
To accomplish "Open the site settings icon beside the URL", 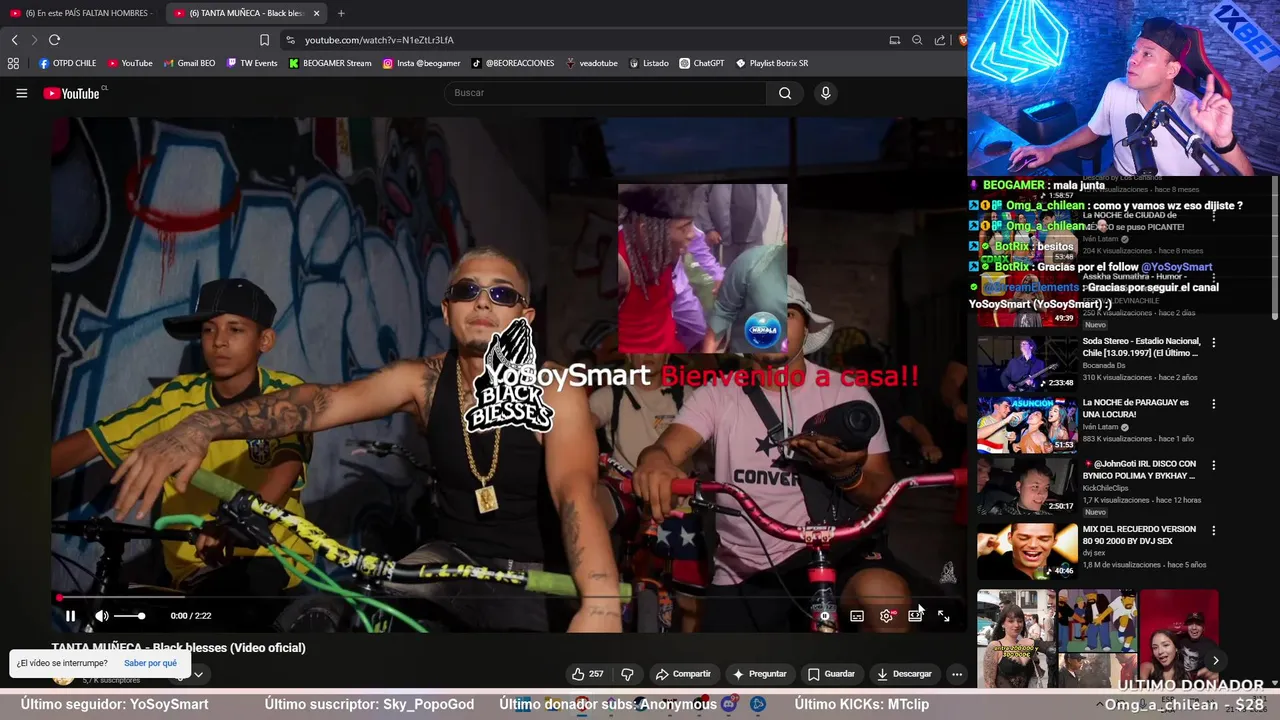I will [290, 40].
